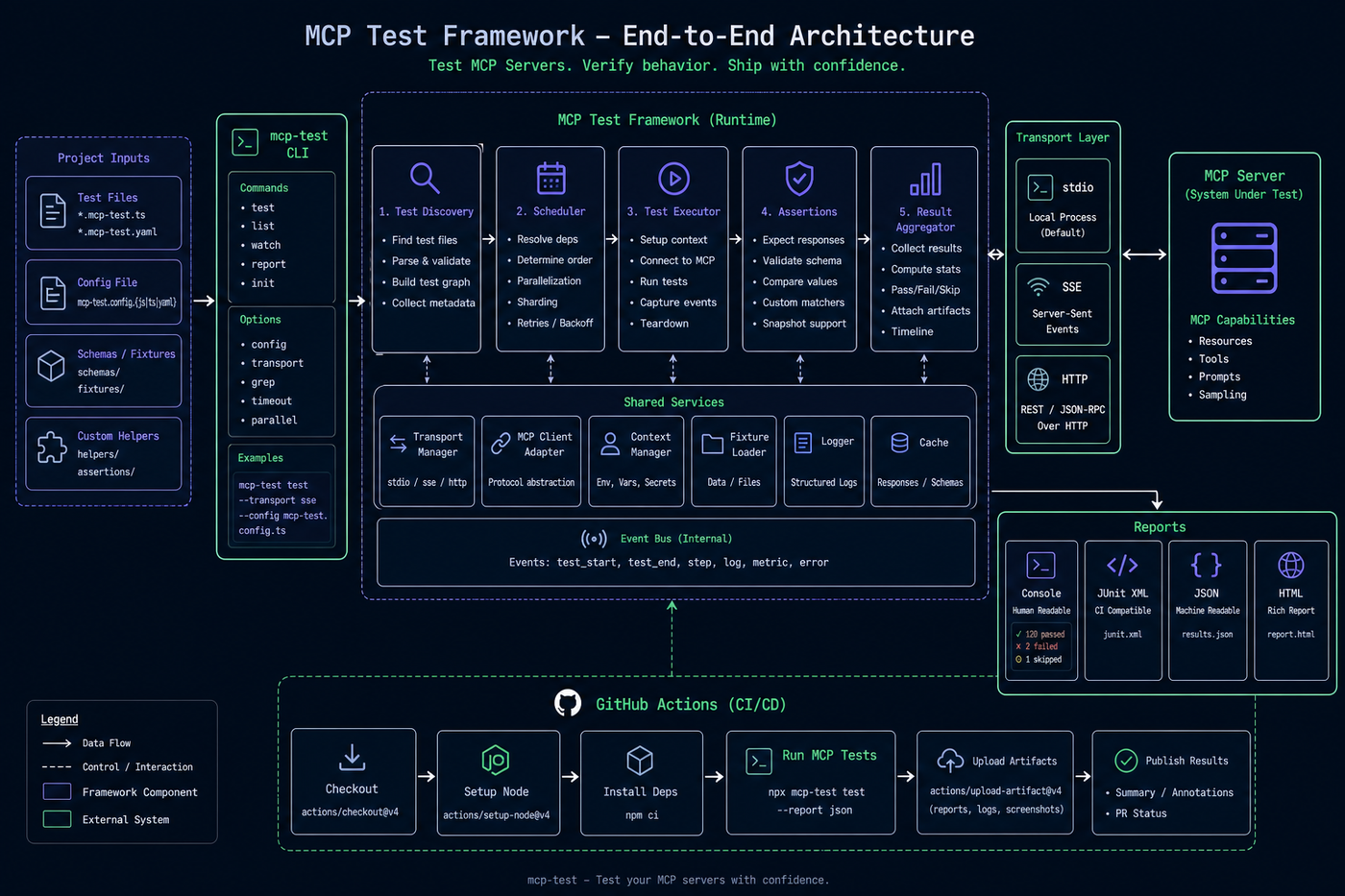
Task: Click the Checkout download icon
Action: [353, 757]
